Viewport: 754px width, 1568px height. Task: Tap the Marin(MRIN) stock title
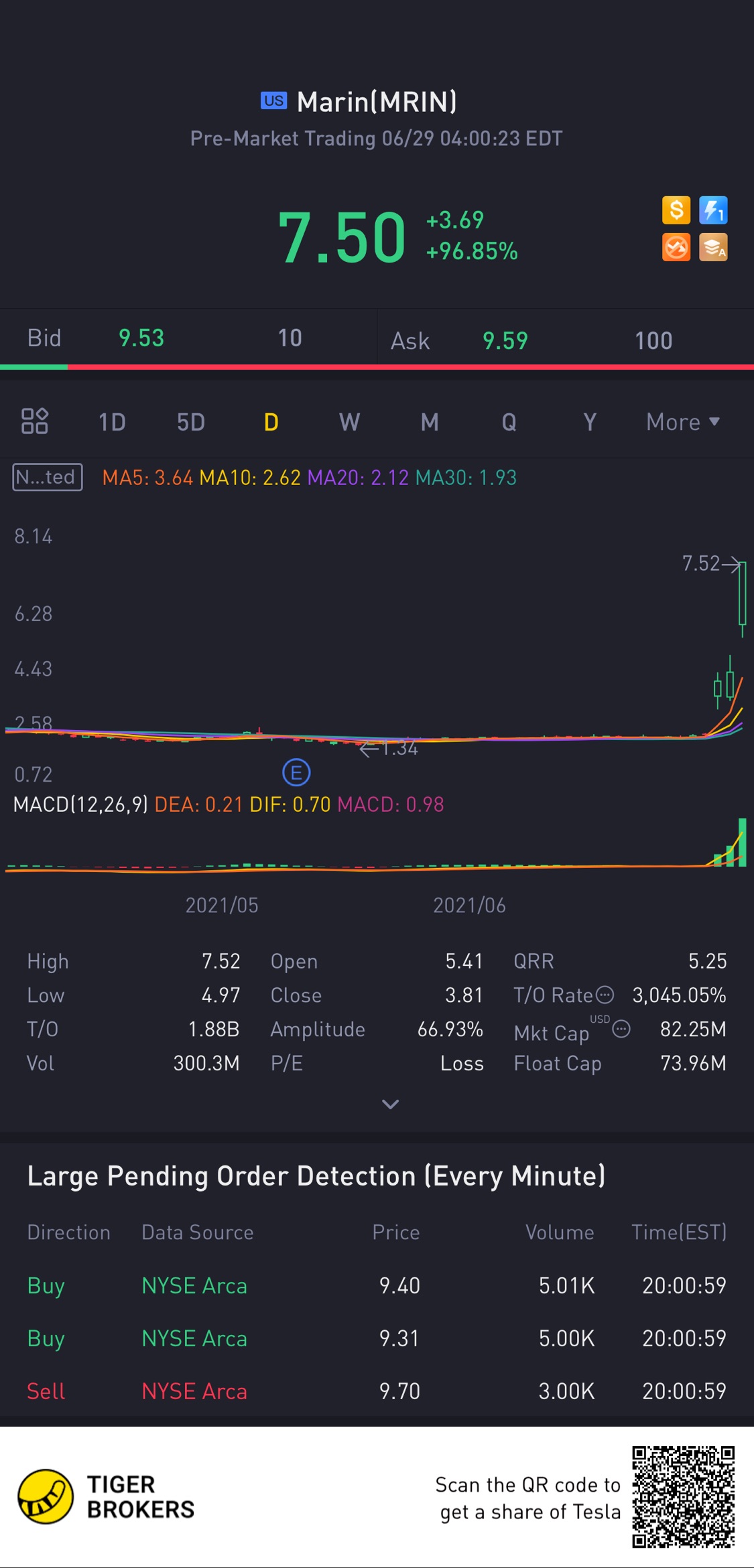coord(377,102)
